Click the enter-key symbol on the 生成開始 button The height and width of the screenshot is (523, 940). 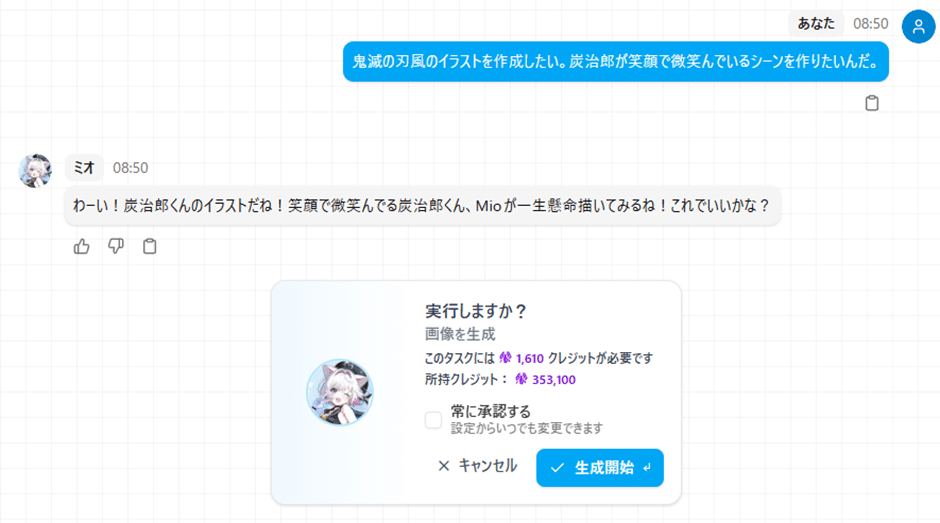[647, 468]
